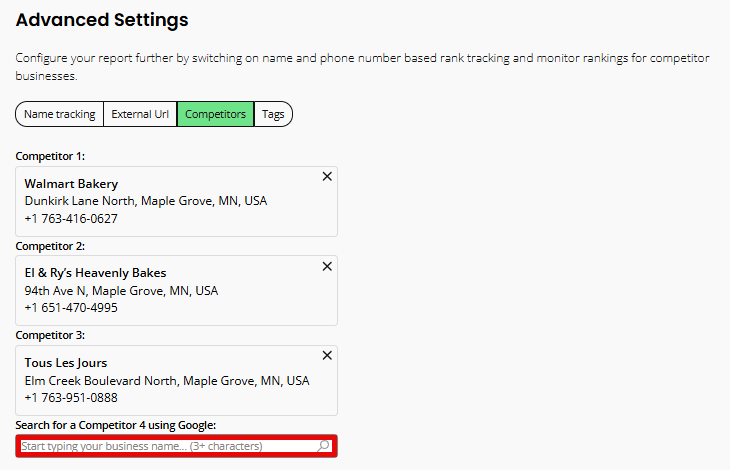Click the Competitor 1 label
Screen dimensions: 730x470
click(x=50, y=156)
